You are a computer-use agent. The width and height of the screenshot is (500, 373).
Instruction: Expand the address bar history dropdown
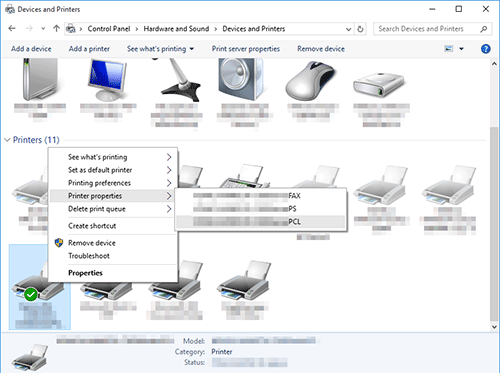point(348,29)
